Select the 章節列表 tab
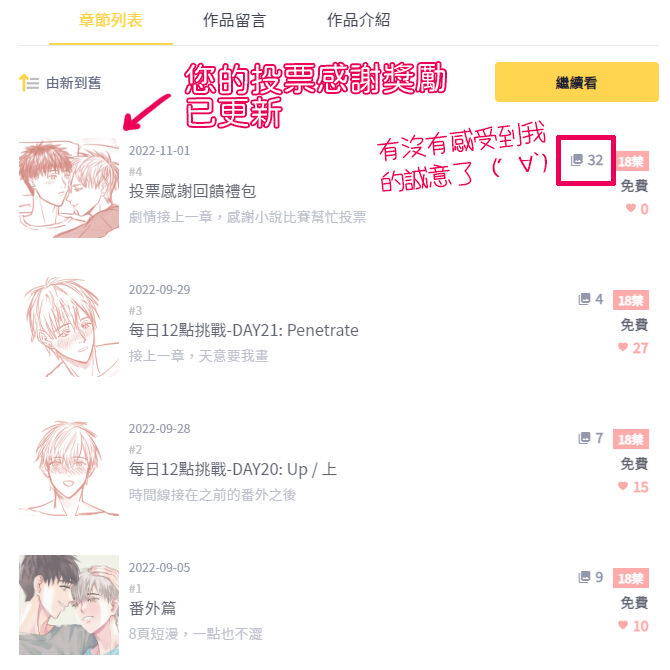Screen dimensions: 670x670 111,20
